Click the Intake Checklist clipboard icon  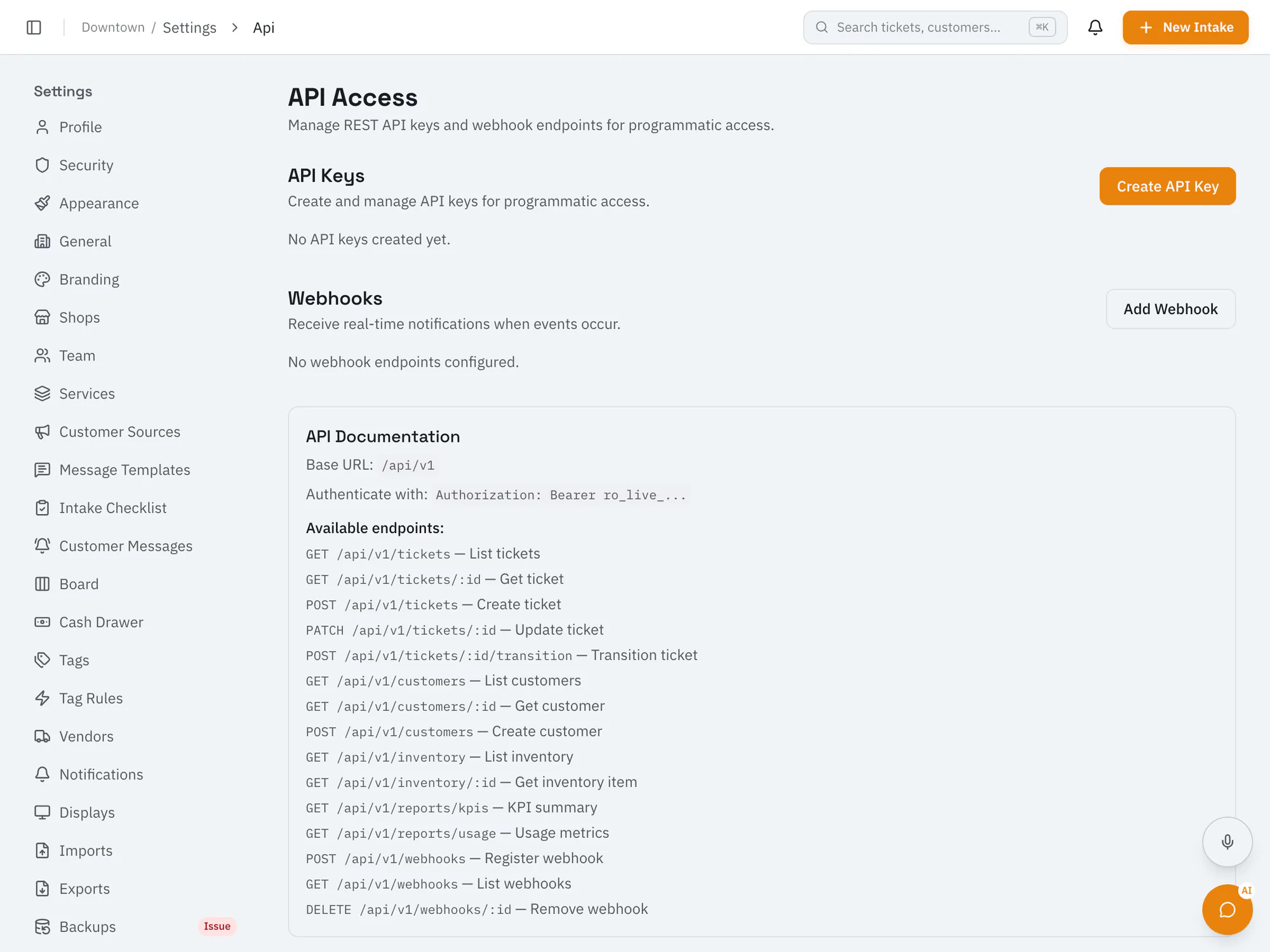coord(43,508)
